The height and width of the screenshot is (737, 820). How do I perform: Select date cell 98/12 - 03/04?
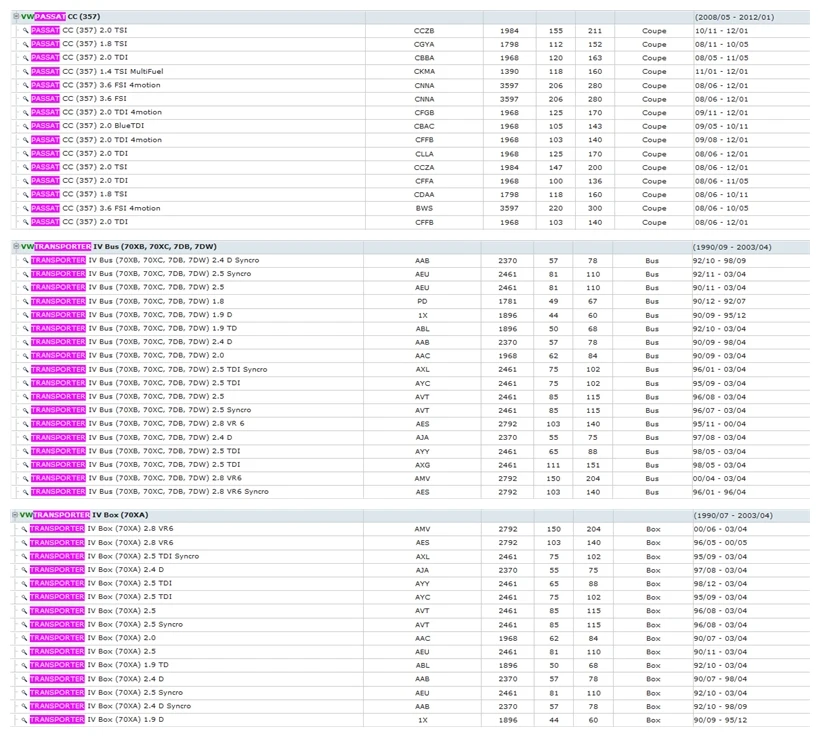(720, 584)
